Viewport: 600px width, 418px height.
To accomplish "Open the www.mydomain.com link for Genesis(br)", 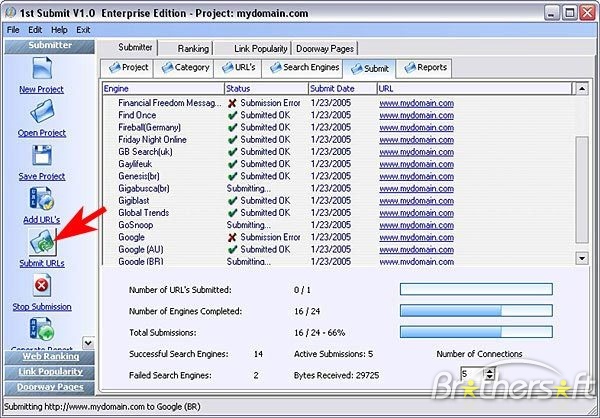I will (417, 176).
